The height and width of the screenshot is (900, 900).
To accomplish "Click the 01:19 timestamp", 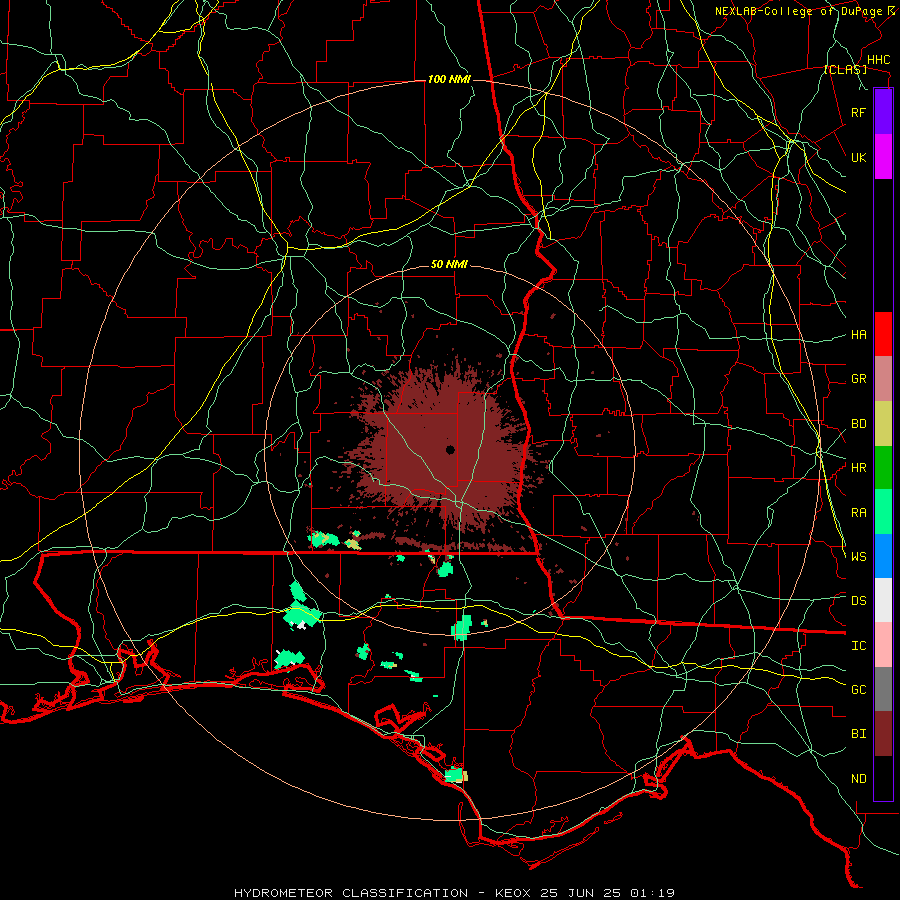I will coord(651,893).
